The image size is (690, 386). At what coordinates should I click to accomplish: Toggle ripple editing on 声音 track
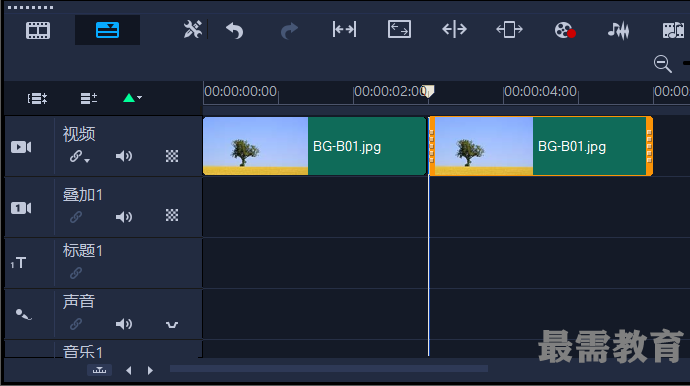[x=76, y=324]
